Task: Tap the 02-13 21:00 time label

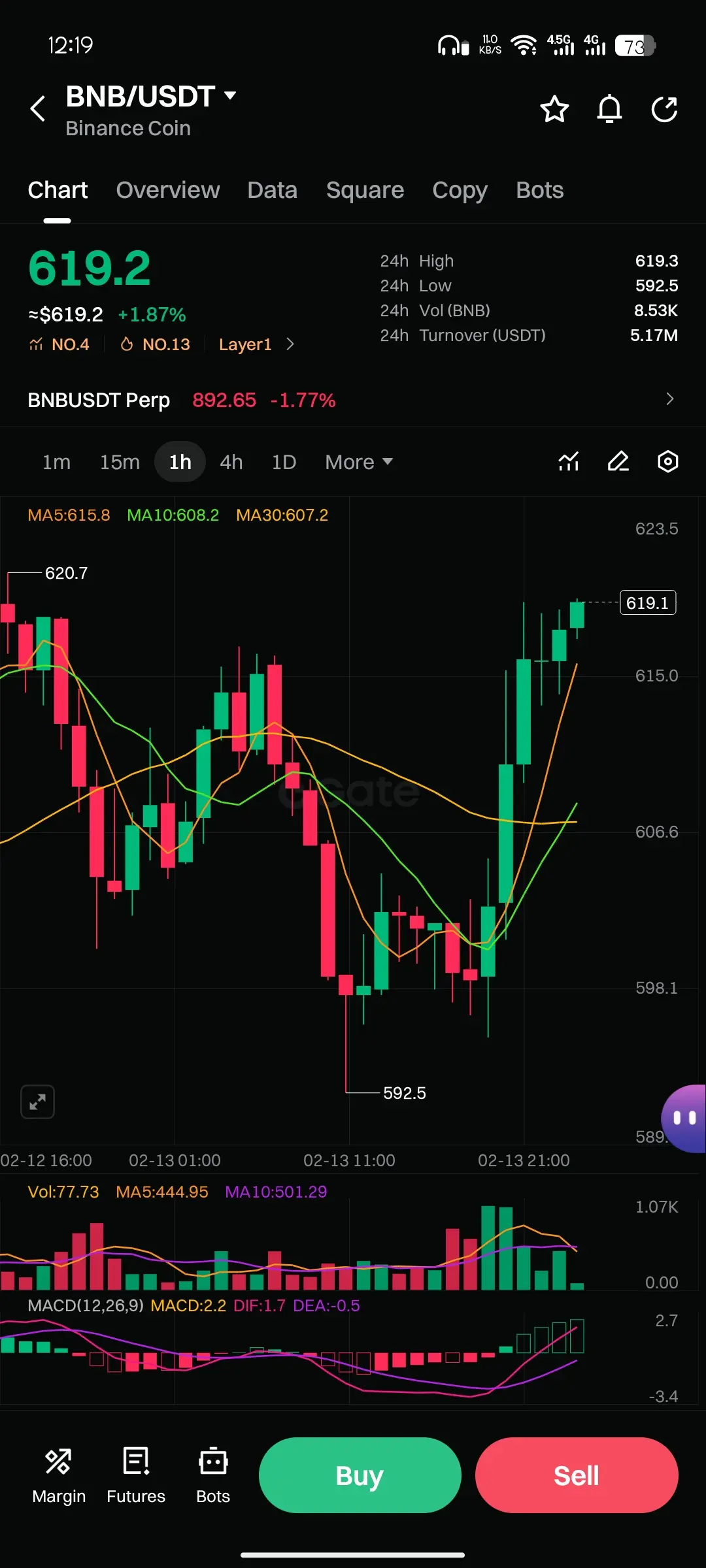Action: pos(524,1160)
